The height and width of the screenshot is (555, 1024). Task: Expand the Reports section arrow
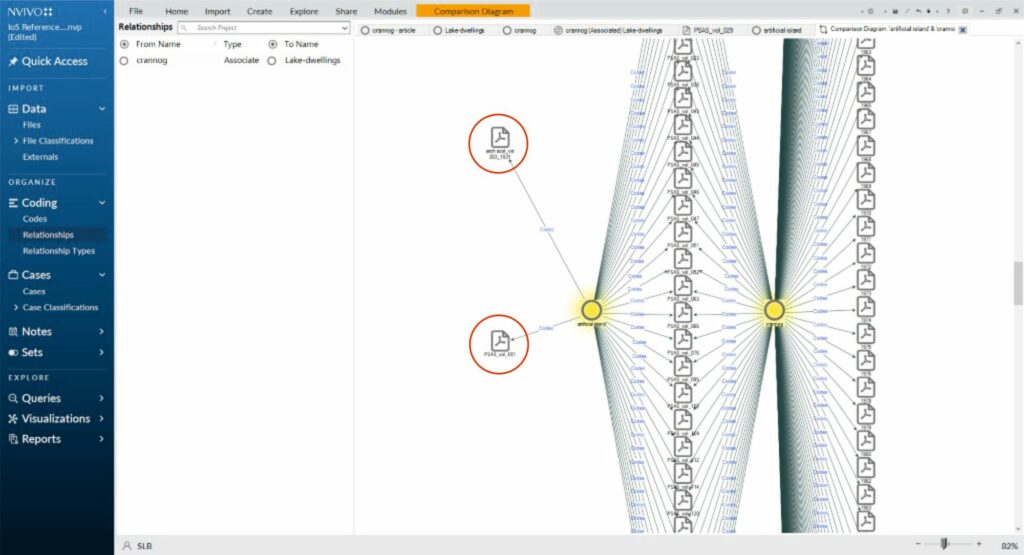102,439
